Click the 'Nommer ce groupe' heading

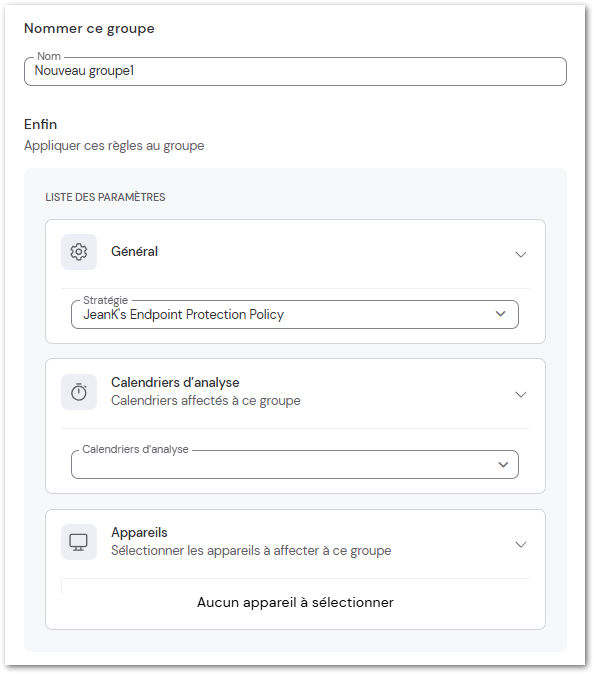tap(89, 28)
